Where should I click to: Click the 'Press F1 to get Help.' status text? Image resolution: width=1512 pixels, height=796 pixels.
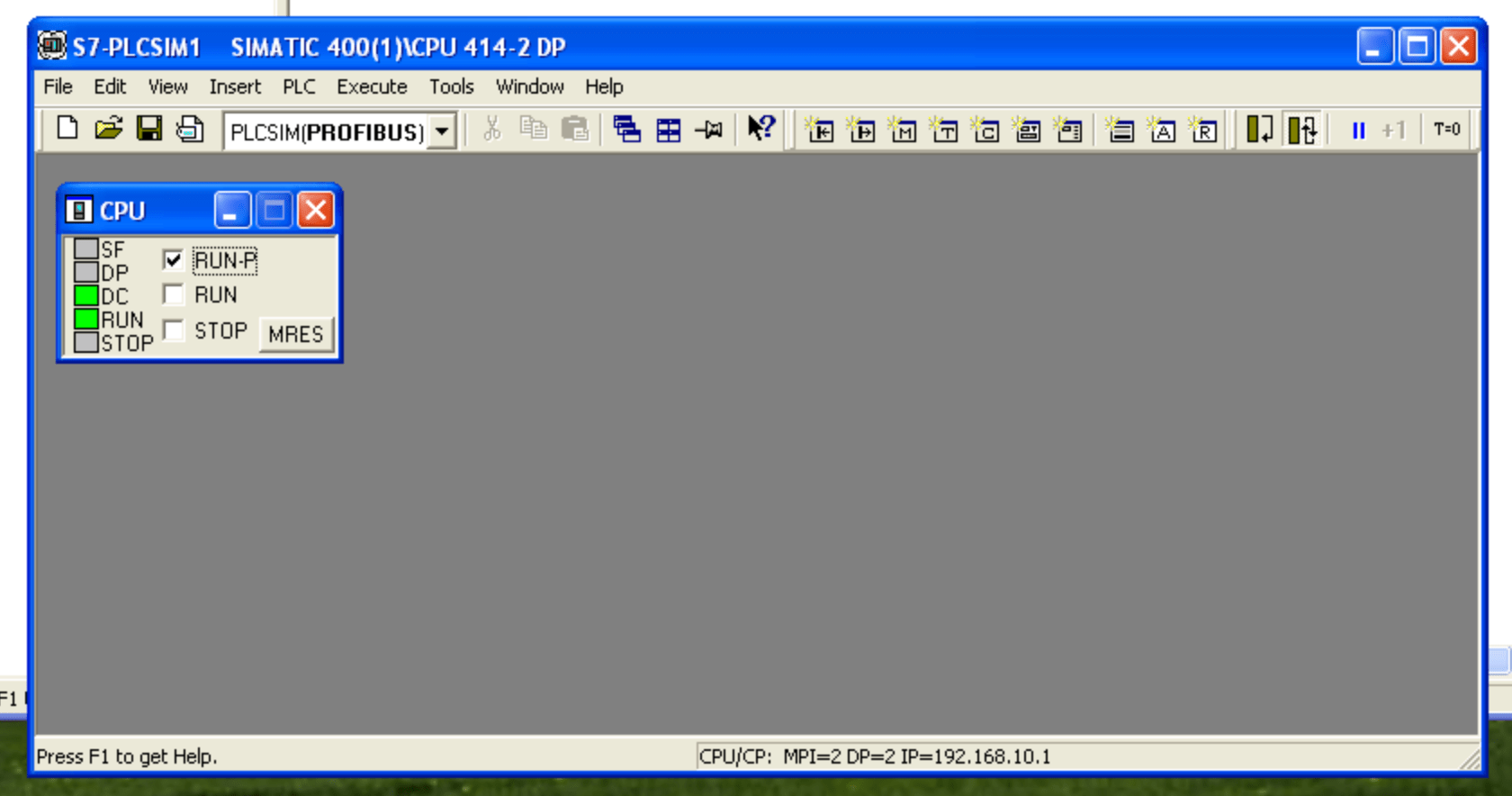pos(127,756)
